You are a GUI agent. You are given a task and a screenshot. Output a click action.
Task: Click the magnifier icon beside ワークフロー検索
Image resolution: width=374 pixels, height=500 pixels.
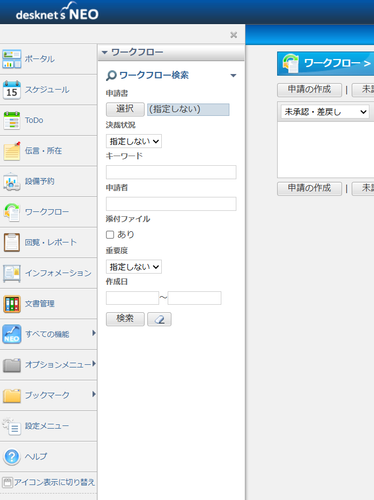(111, 76)
